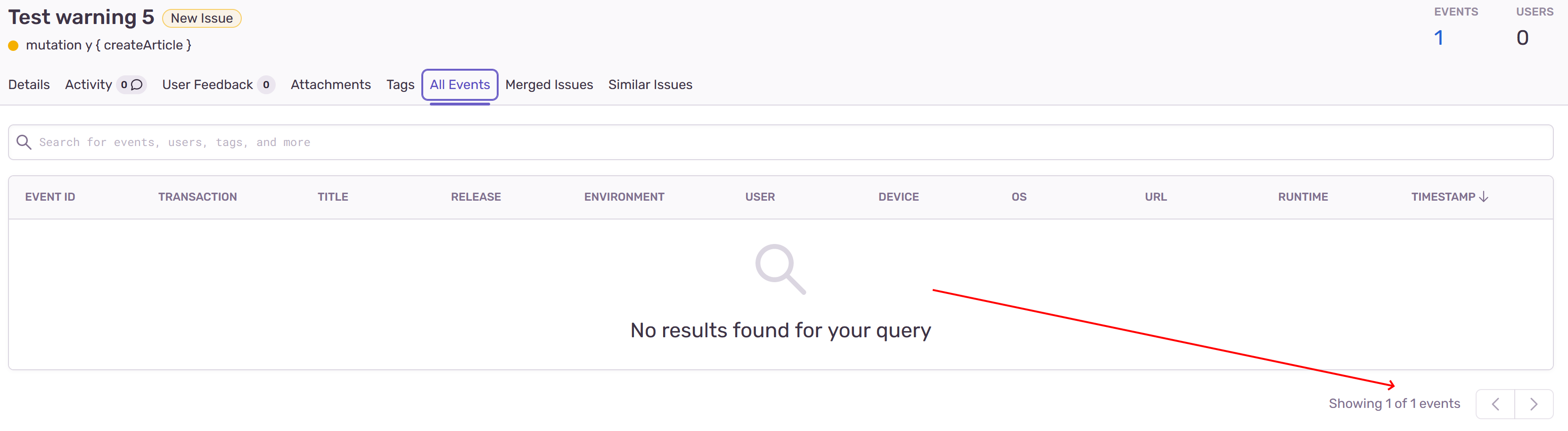Image resolution: width=1568 pixels, height=431 pixels.
Task: Expand the RELEASE column sorting options
Action: tap(476, 196)
